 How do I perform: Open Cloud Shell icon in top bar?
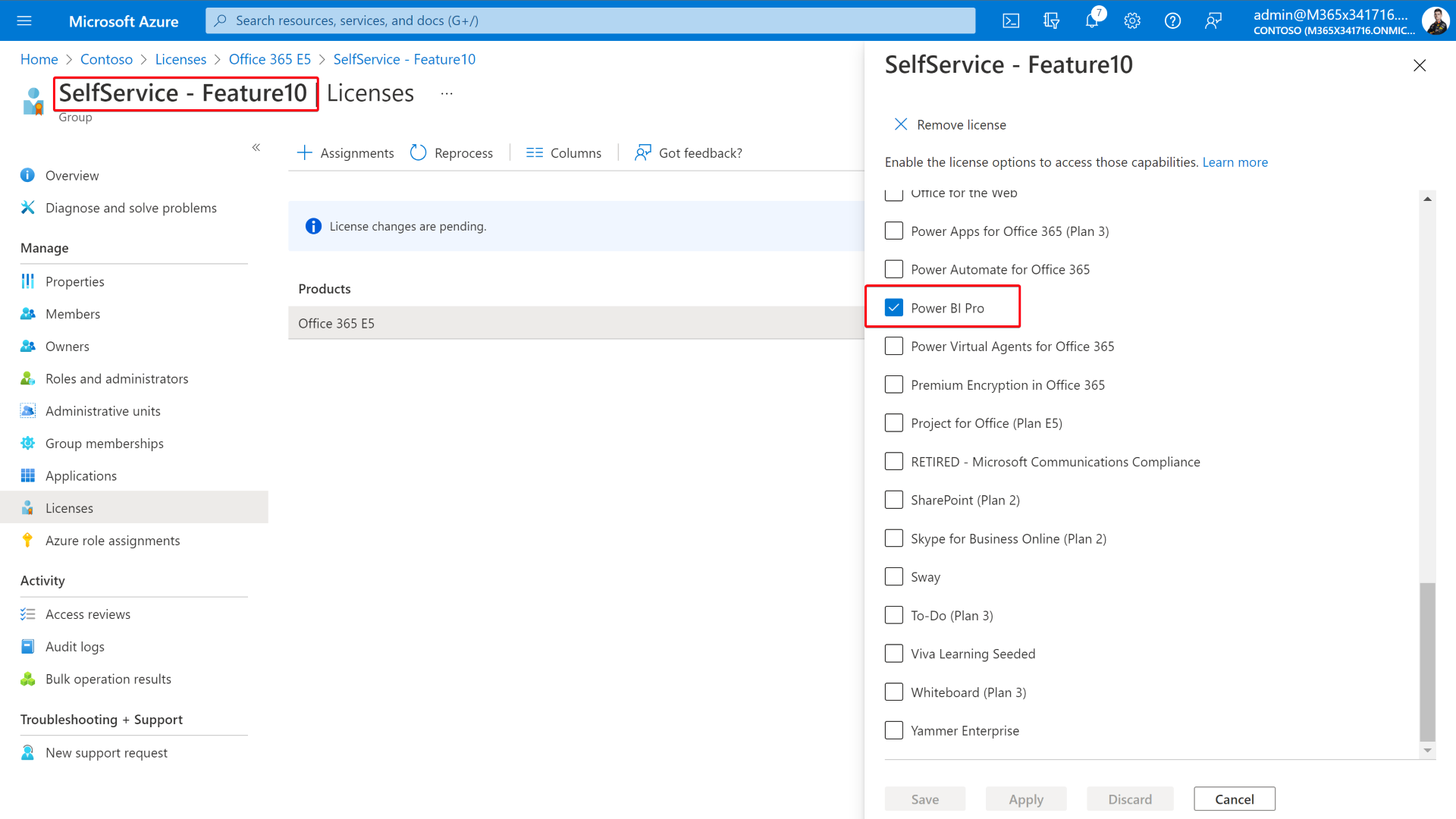1011,20
